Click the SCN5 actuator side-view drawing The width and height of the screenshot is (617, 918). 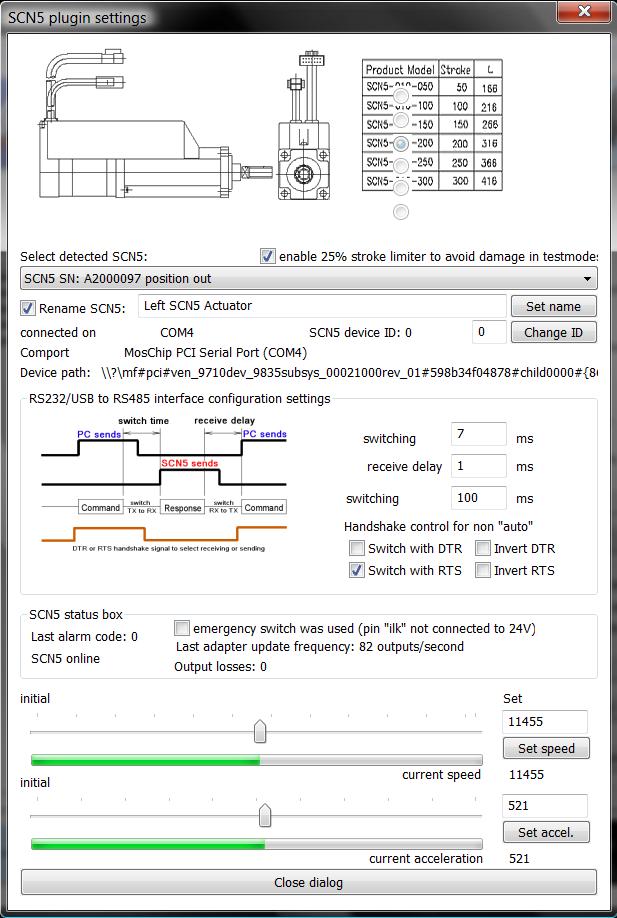pyautogui.click(x=155, y=124)
